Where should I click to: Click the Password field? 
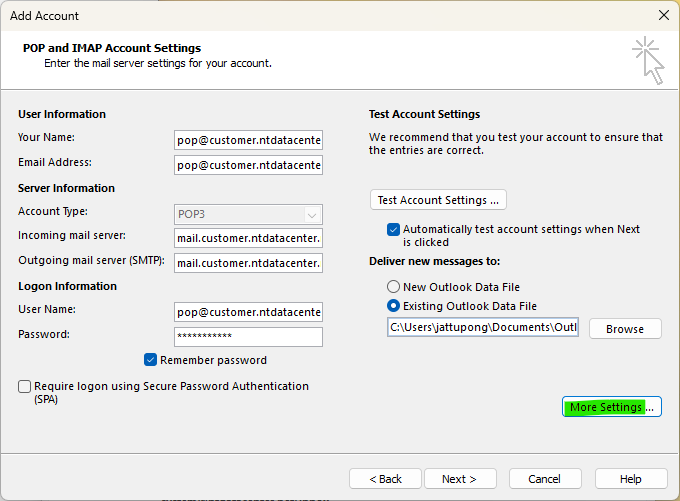248,337
